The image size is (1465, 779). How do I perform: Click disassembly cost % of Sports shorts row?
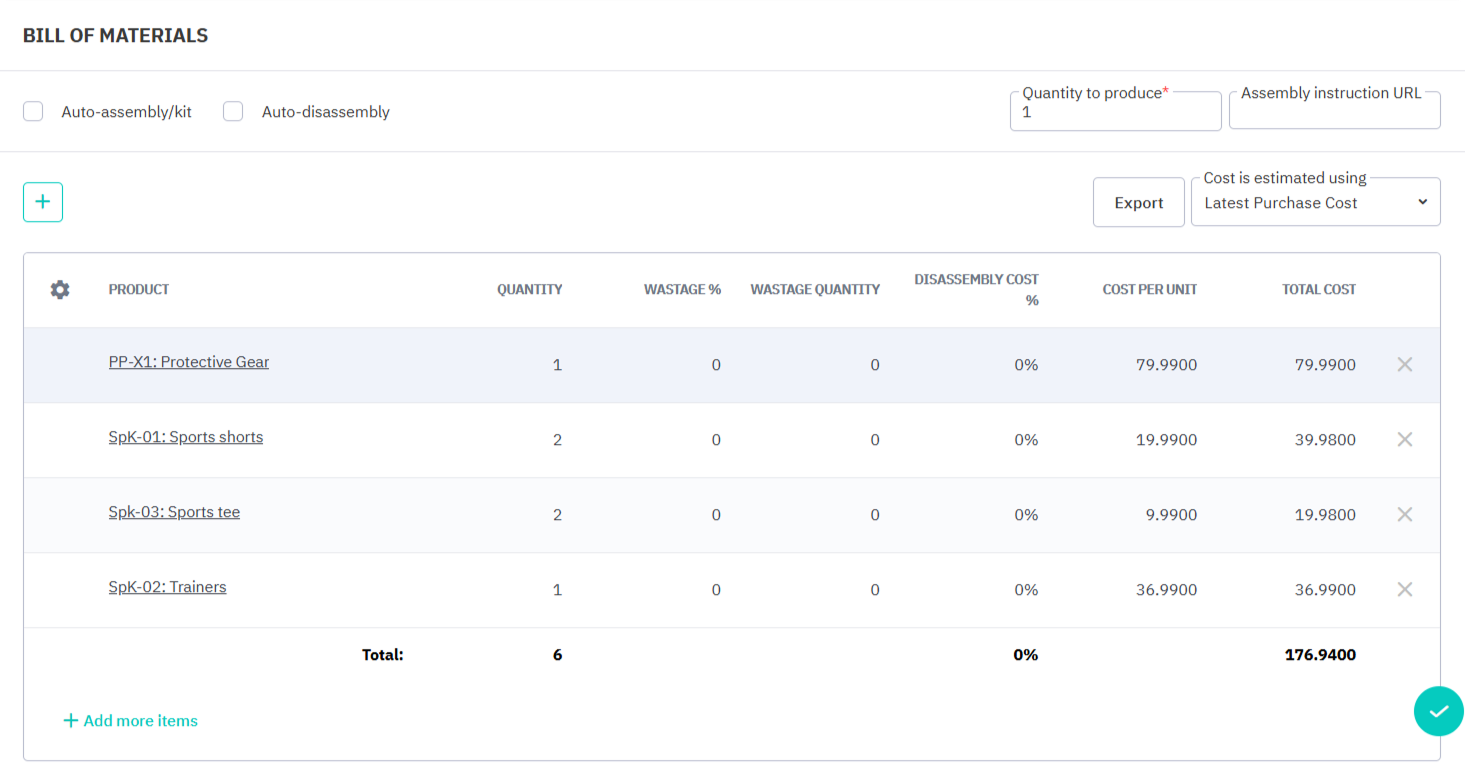coord(1026,441)
